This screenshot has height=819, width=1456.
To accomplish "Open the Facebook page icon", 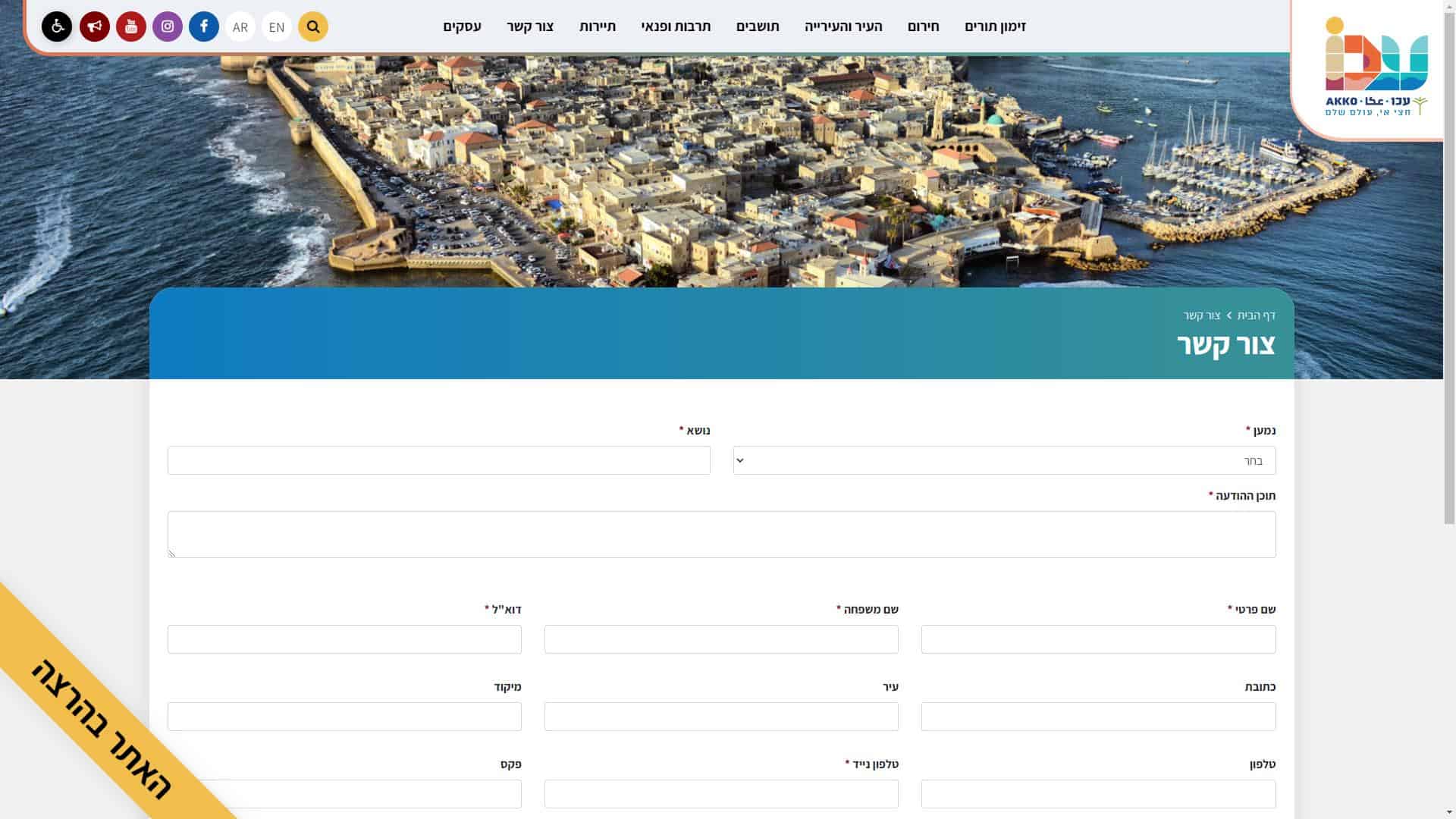I will pyautogui.click(x=204, y=27).
